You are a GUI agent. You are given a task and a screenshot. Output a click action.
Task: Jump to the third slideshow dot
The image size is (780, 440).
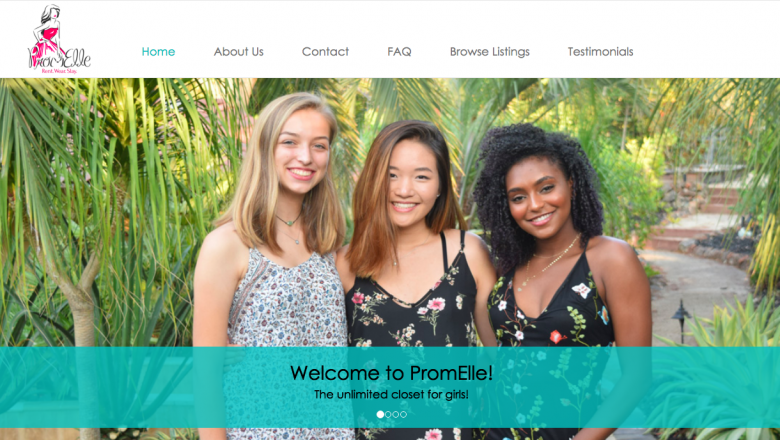click(395, 414)
